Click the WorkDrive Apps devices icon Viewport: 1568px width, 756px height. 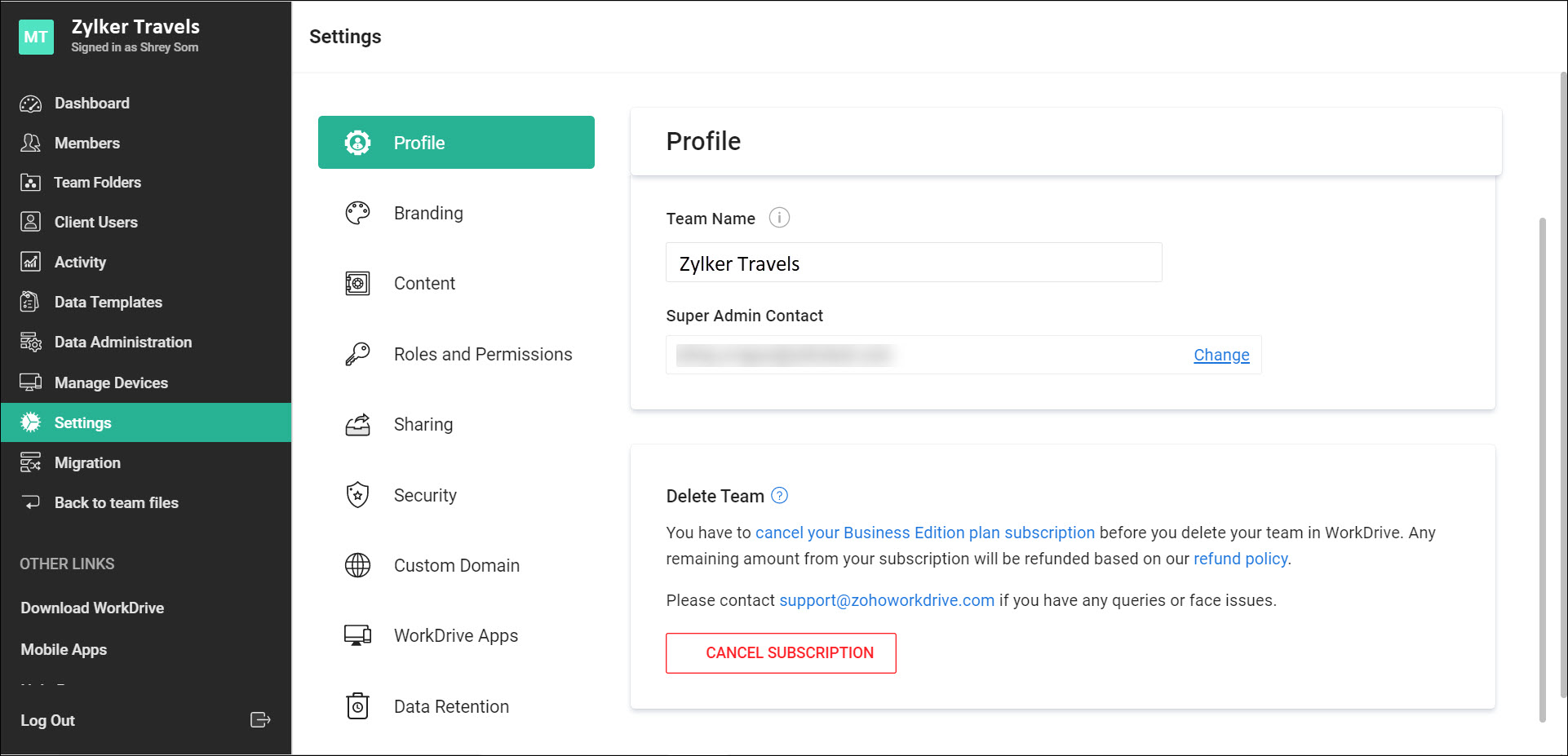click(x=357, y=635)
